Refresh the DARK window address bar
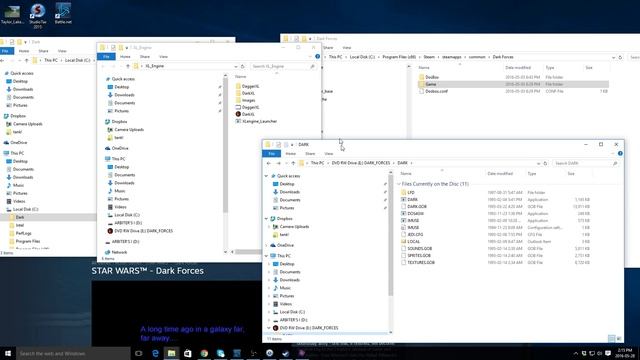640x360 pixels. (x=545, y=163)
